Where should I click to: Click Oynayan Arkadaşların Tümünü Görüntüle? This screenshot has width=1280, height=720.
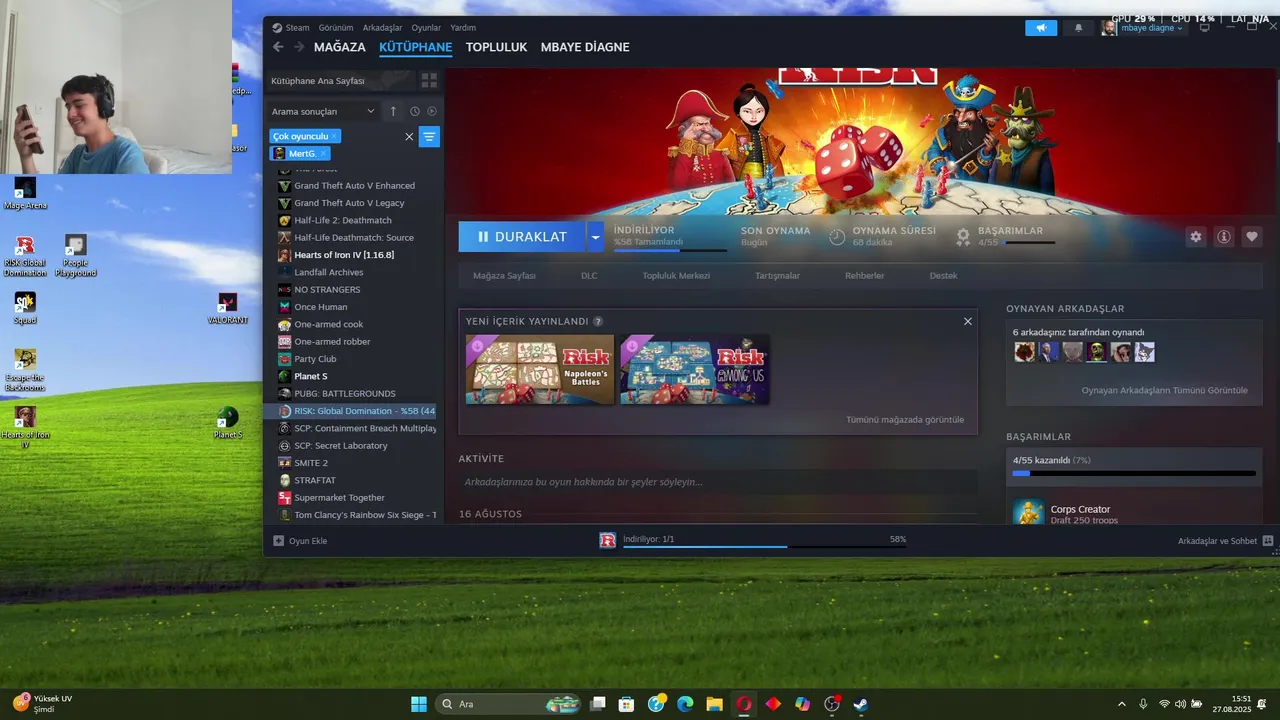pos(1164,391)
